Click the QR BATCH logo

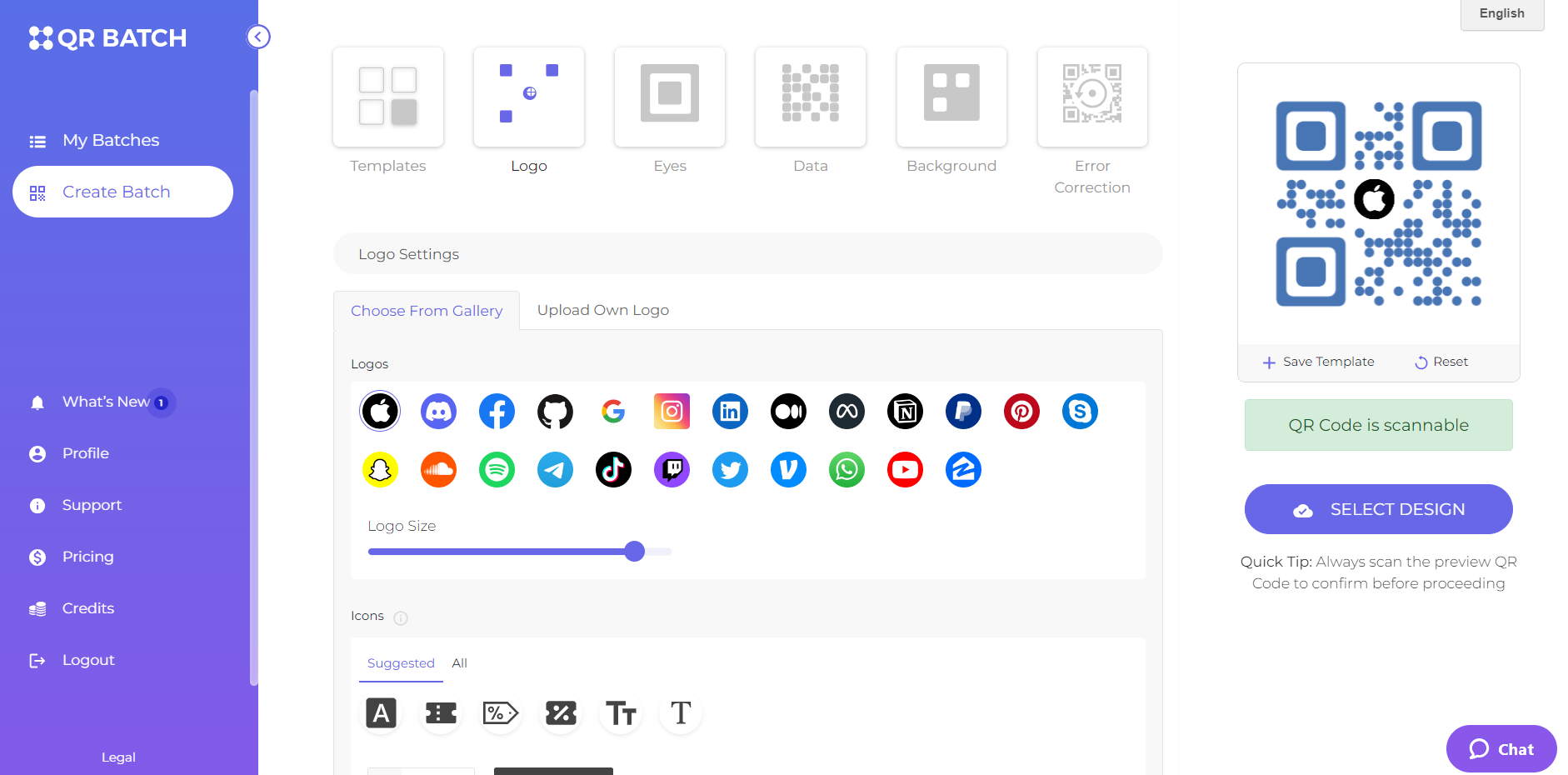point(107,38)
